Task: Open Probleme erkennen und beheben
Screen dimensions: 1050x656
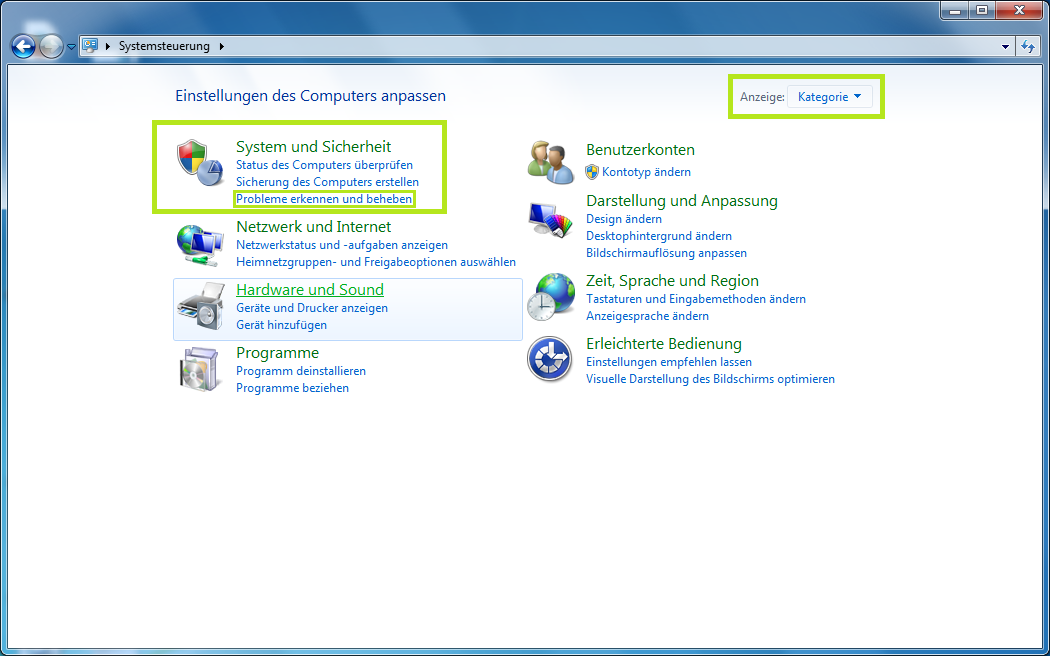Action: pyautogui.click(x=324, y=199)
